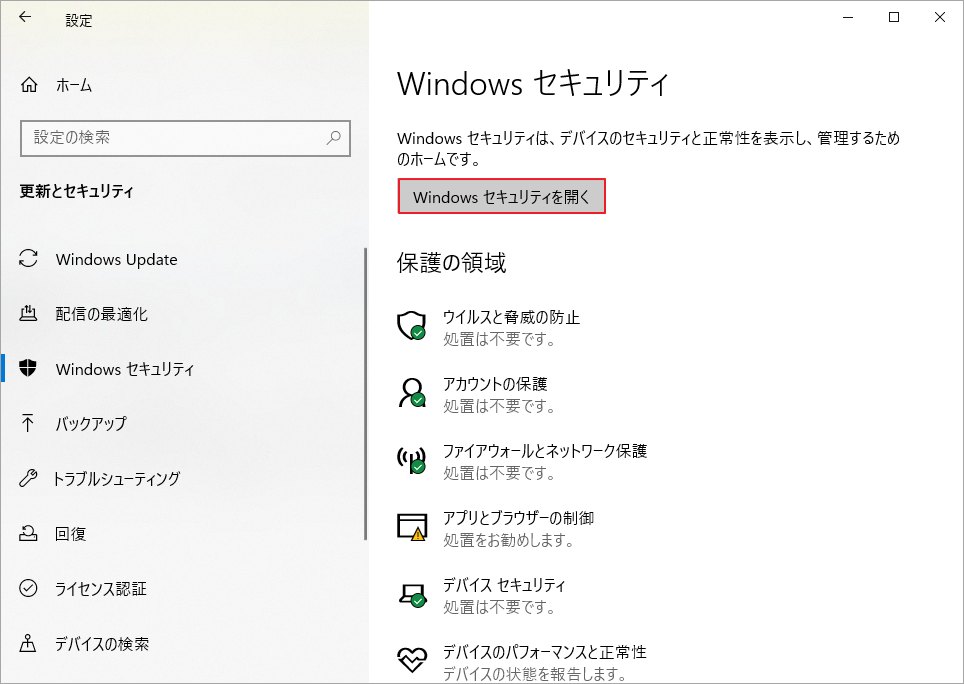Click the ライセンス認証 activation icon
This screenshot has height=684, width=964.
(30, 589)
